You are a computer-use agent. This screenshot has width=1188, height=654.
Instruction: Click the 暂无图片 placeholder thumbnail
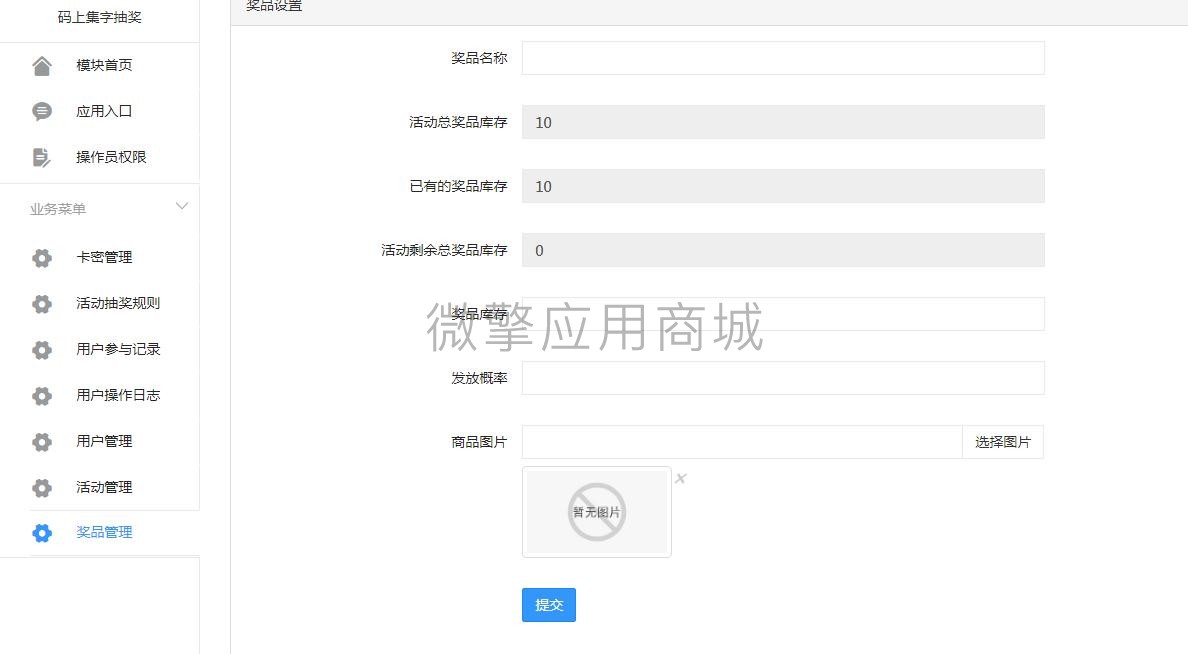click(x=596, y=511)
